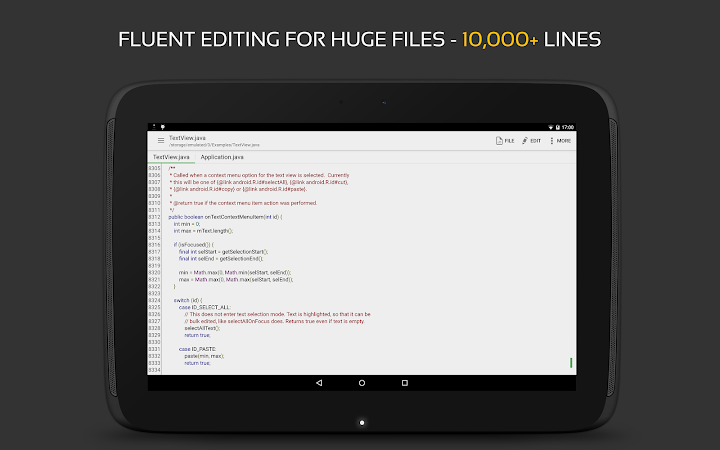The width and height of the screenshot is (720, 450).
Task: Open the FILE menu
Action: (x=505, y=141)
